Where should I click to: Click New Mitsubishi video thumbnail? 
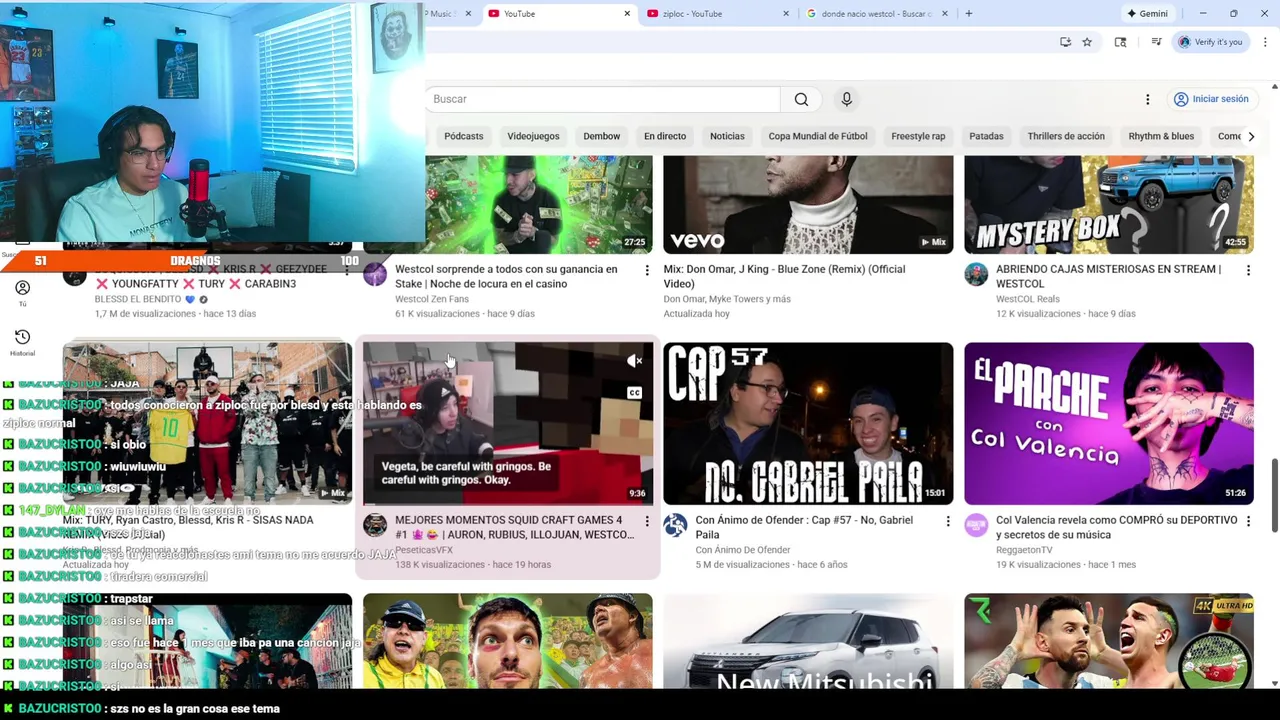coord(808,640)
